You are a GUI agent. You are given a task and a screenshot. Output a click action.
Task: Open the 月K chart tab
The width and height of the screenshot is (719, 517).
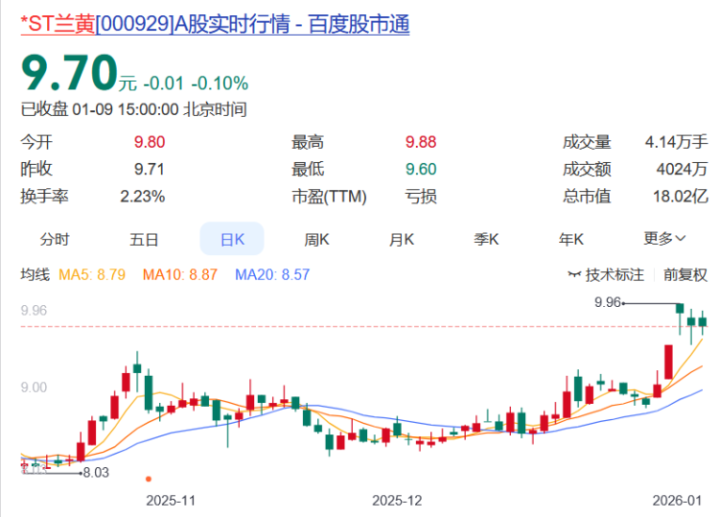pos(401,239)
